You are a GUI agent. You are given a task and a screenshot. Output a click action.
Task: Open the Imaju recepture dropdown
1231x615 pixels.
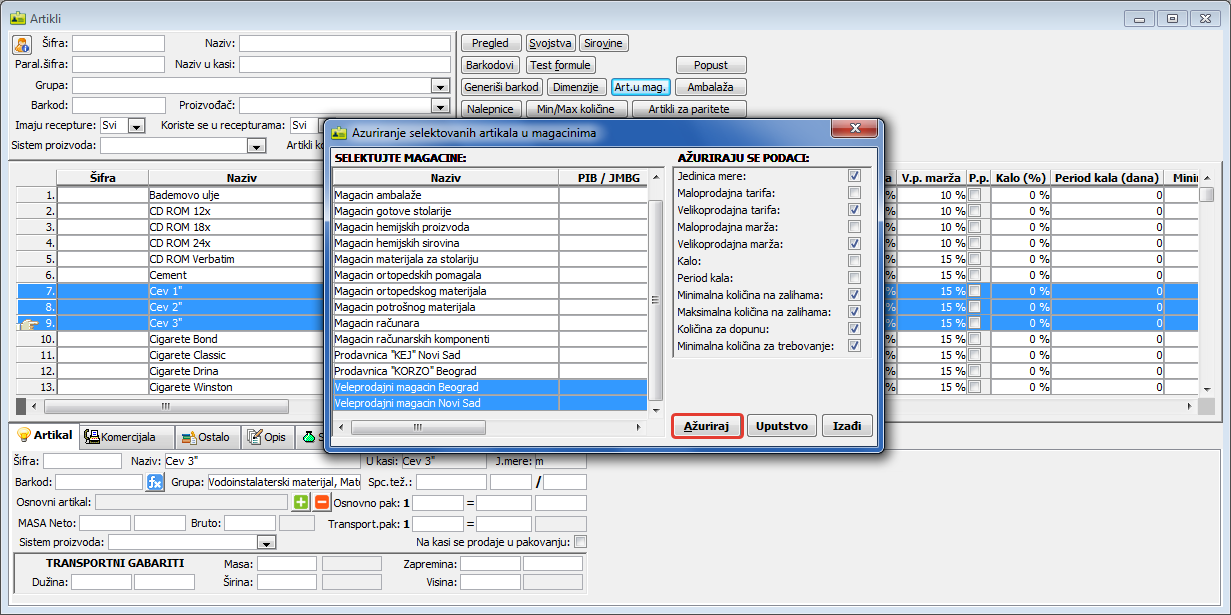pyautogui.click(x=137, y=126)
